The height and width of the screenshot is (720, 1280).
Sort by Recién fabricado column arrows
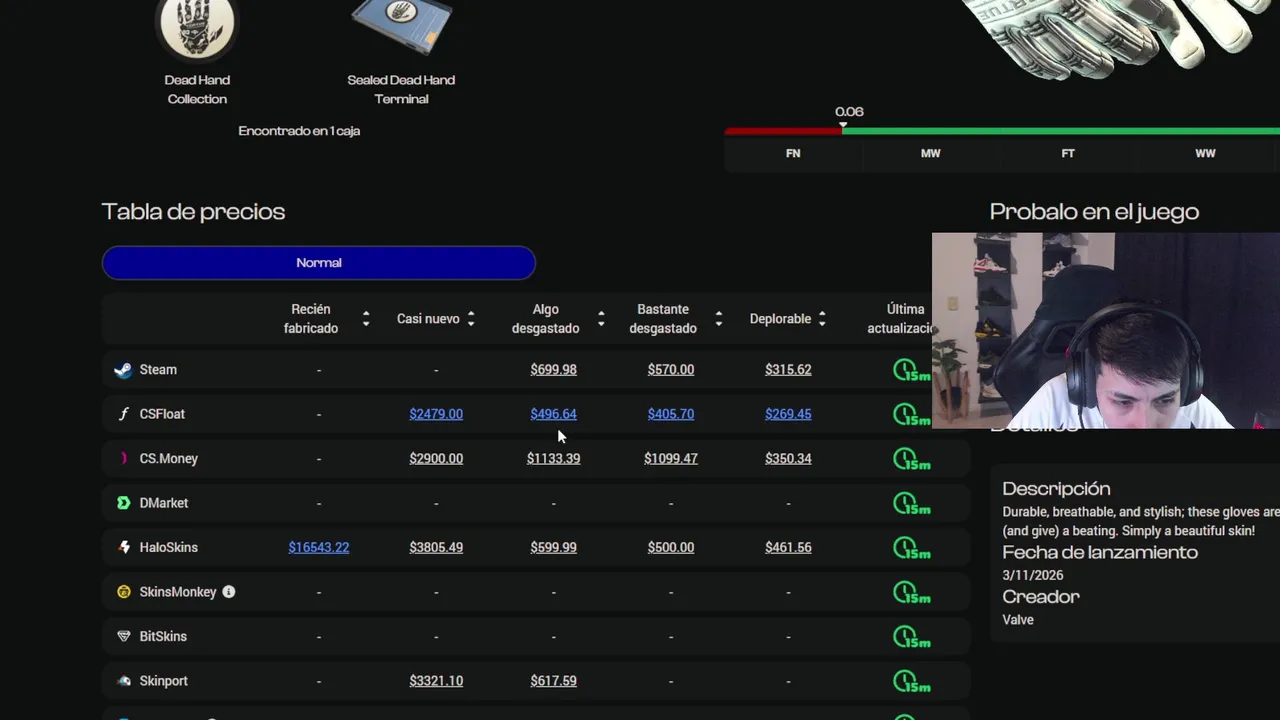366,319
